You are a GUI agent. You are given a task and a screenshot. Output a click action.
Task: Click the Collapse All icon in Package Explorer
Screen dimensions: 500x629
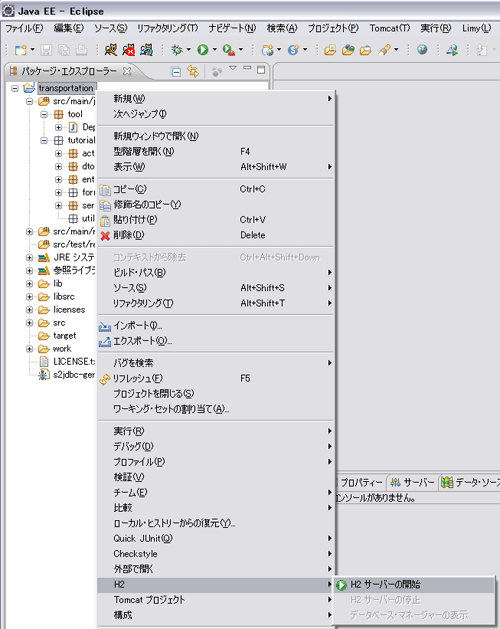[x=176, y=72]
